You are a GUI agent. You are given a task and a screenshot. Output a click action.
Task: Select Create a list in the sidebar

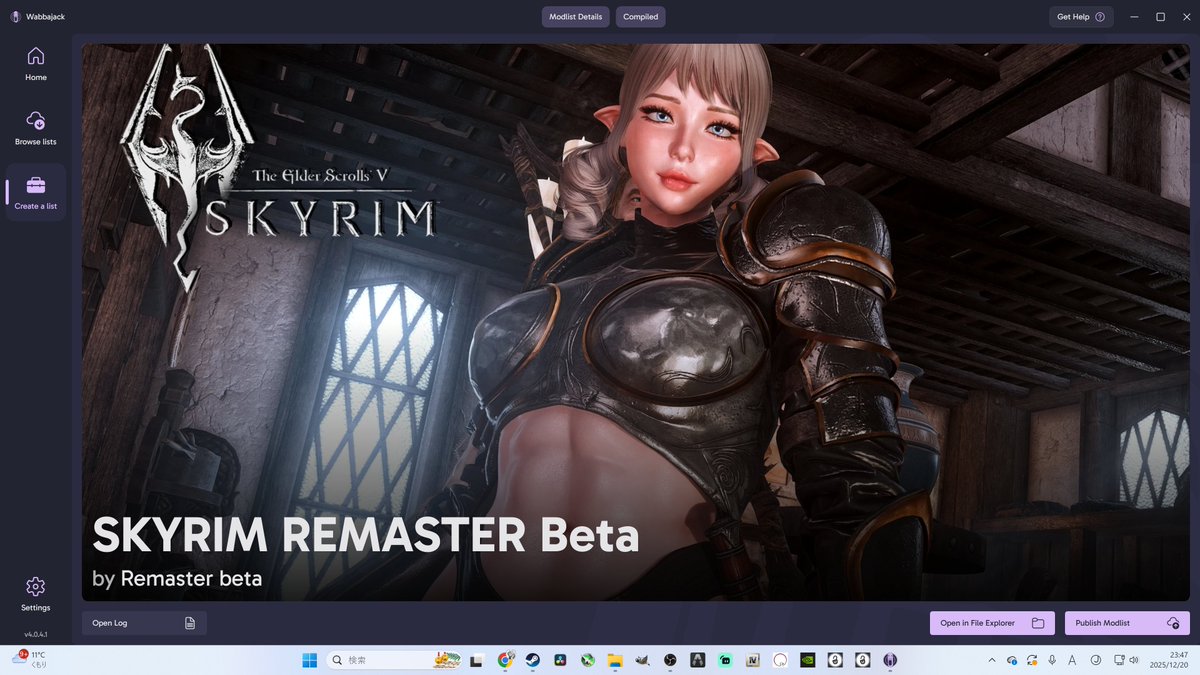[x=36, y=192]
